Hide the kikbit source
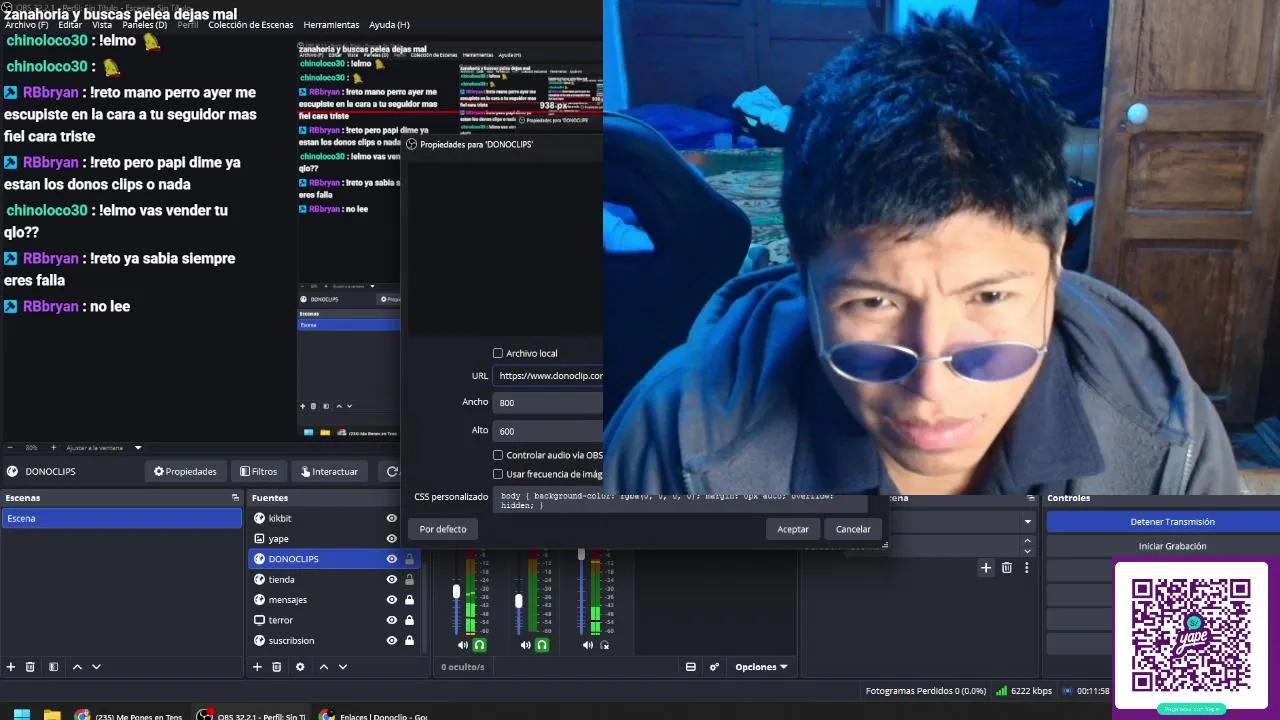Viewport: 1280px width, 720px height. (392, 518)
